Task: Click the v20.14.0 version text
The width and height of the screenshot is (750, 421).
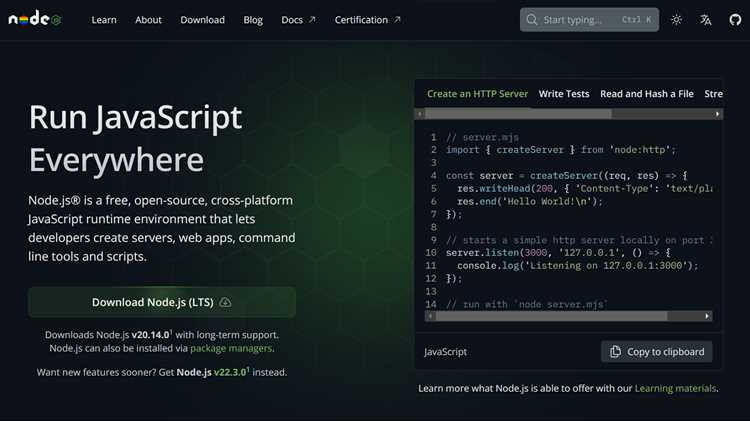Action: 150,335
